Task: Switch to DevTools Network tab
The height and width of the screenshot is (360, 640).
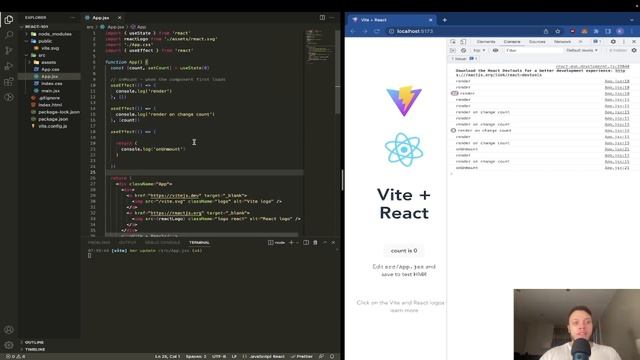Action: (562, 42)
